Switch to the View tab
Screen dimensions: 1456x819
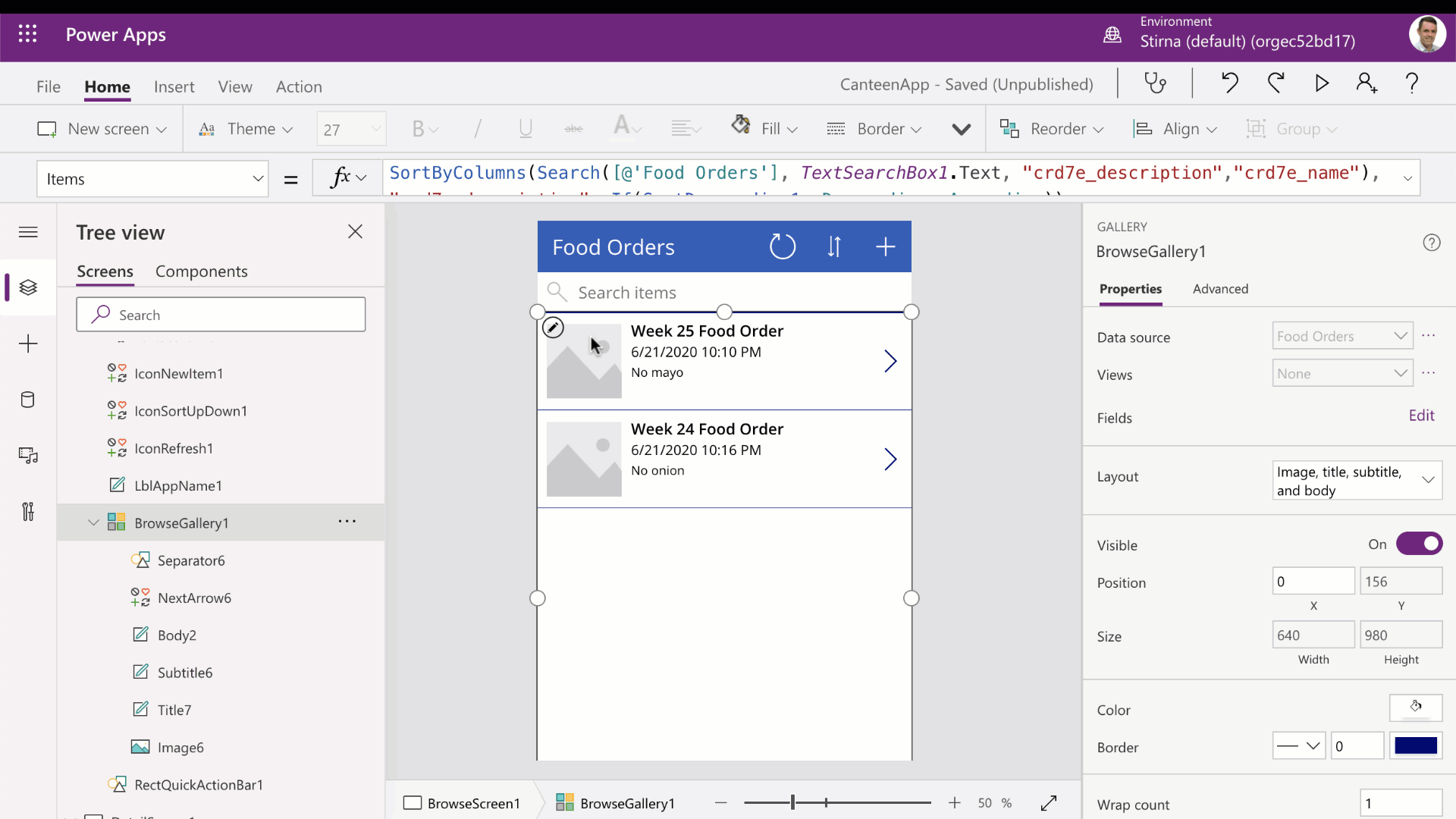click(x=235, y=86)
